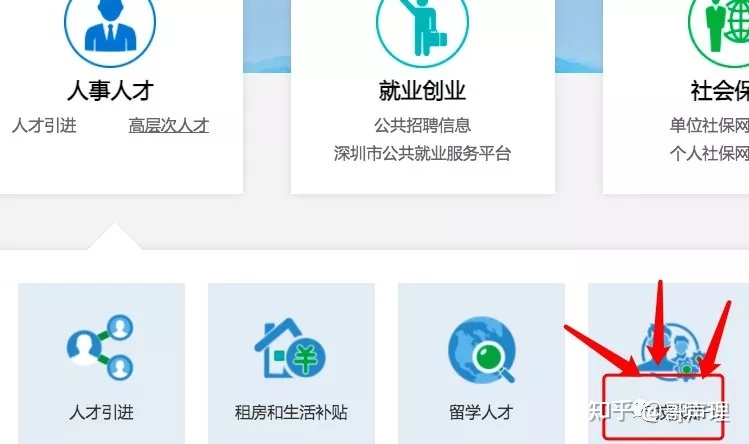Open the 个人社保网 link

(709, 153)
